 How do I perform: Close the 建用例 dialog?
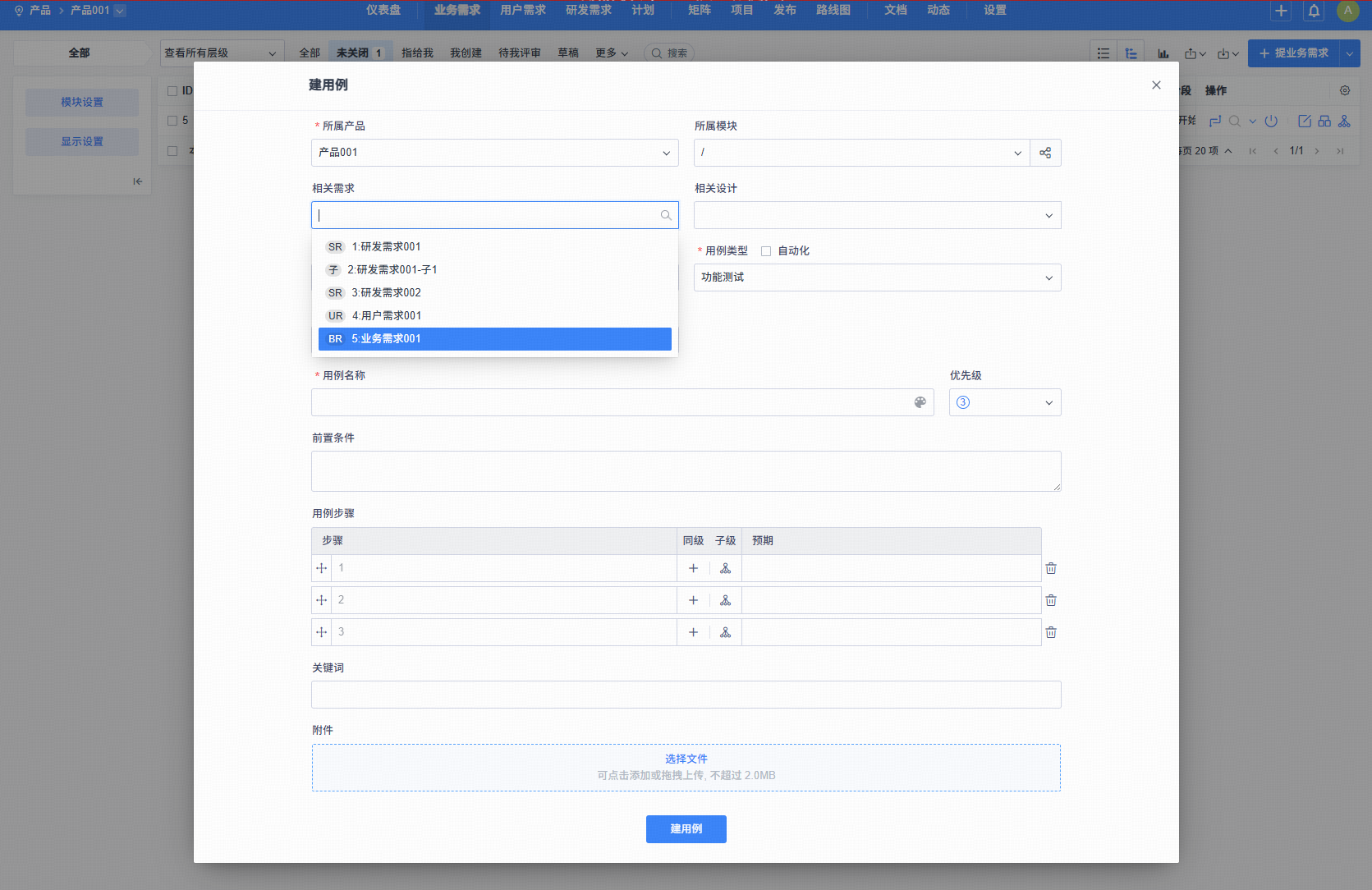click(1156, 85)
